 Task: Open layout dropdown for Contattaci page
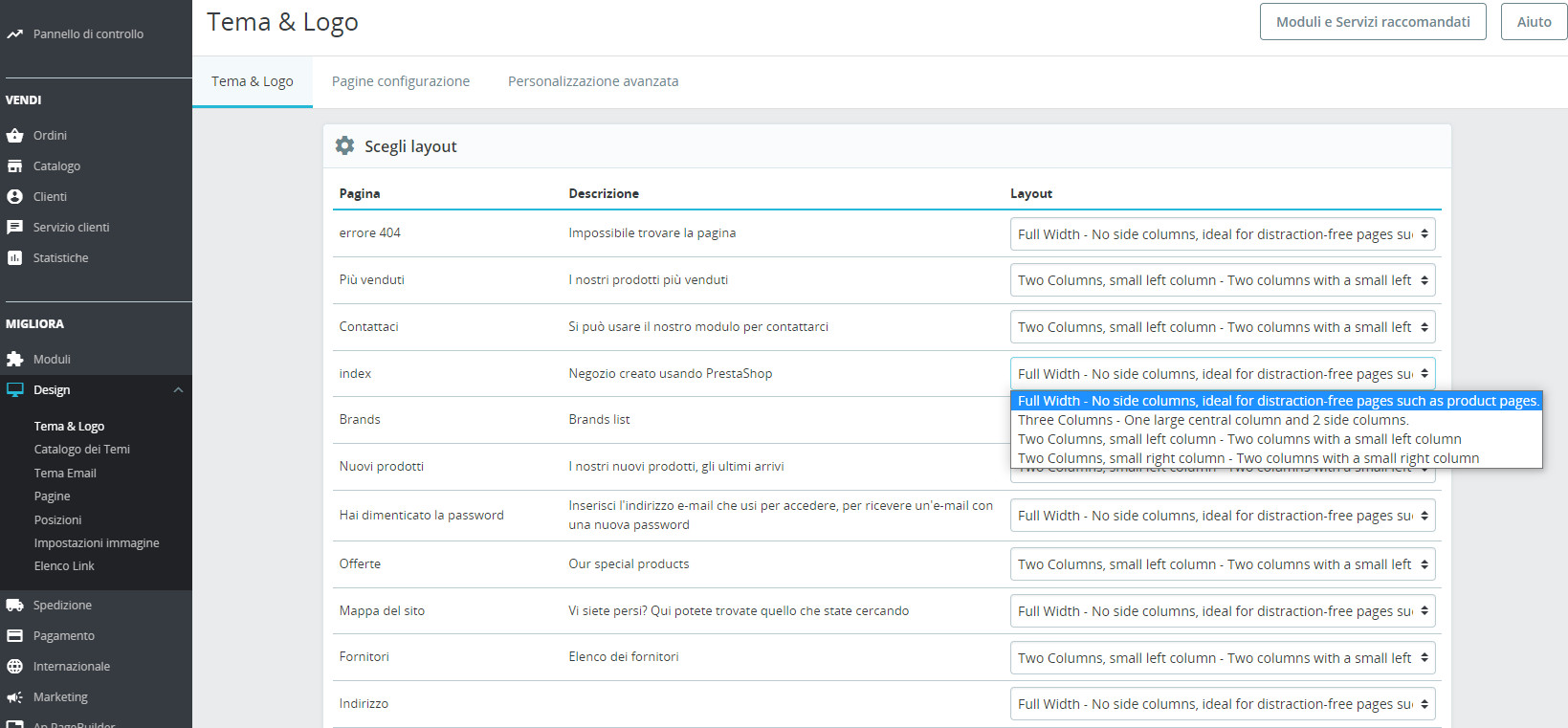(x=1222, y=327)
